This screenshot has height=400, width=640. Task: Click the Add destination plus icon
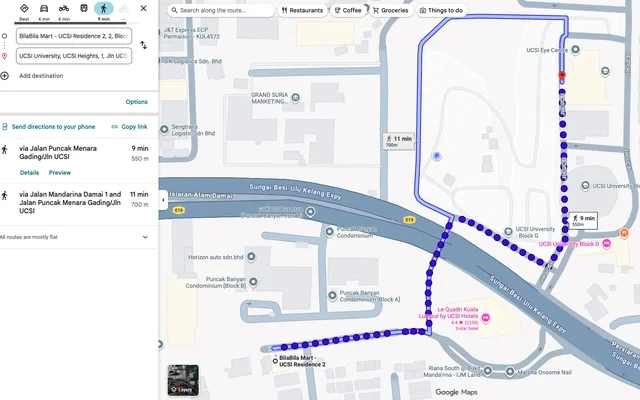click(6, 75)
